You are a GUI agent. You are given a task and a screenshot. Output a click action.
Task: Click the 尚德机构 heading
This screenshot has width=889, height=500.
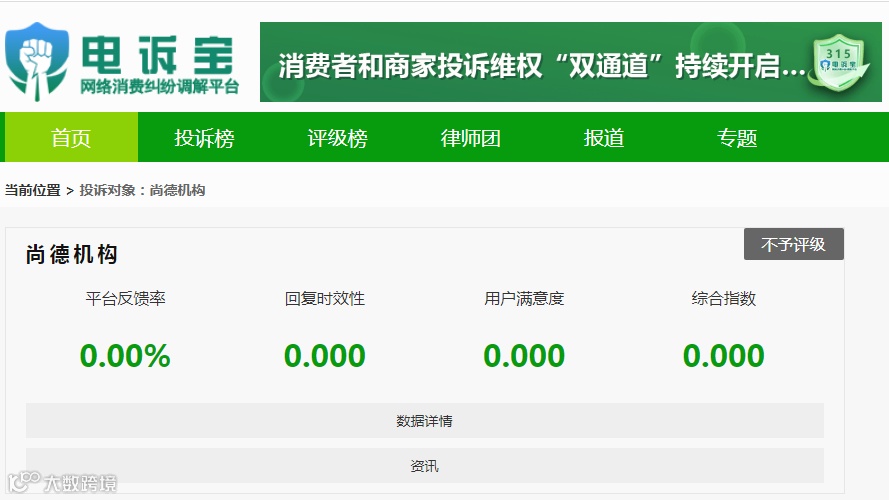pos(72,255)
